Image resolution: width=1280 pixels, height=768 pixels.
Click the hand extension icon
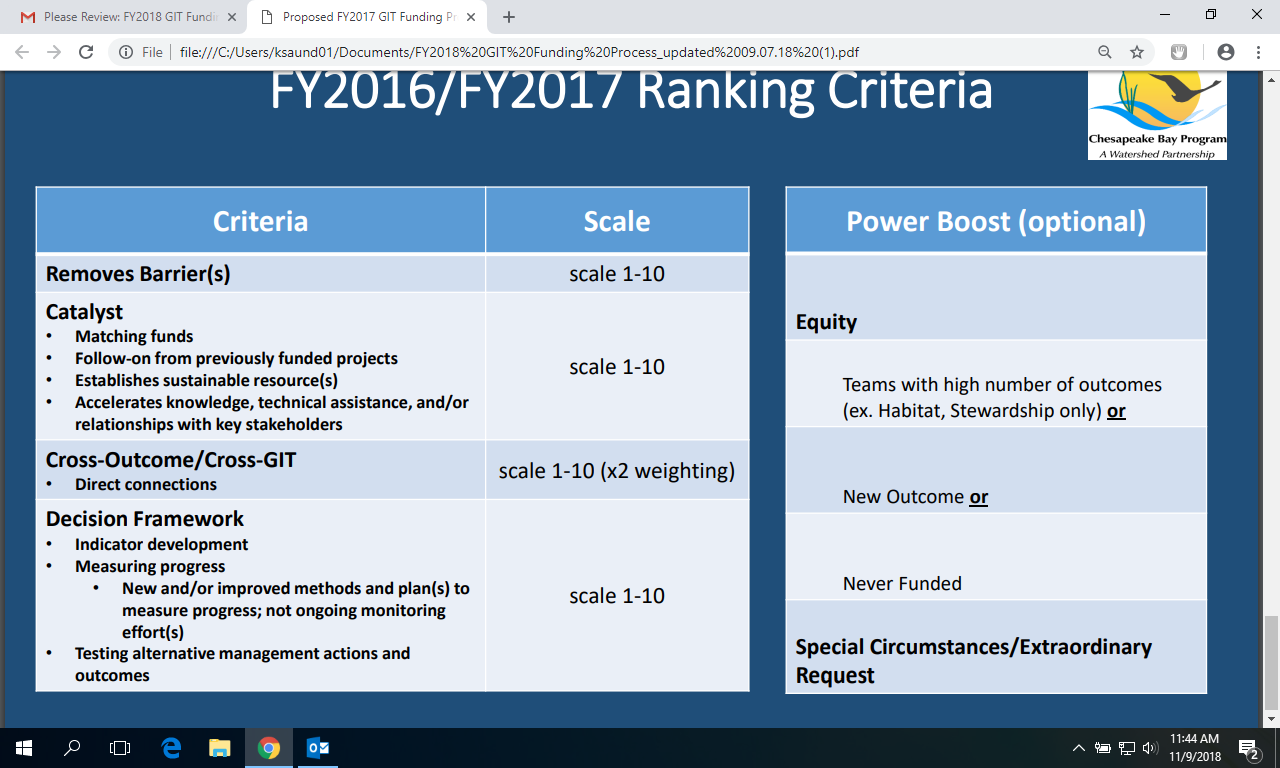1179,52
